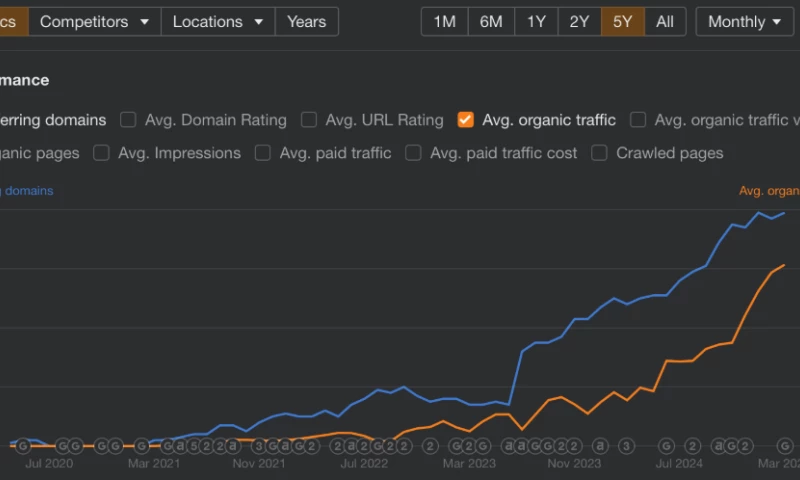Open the Competitors dropdown
The image size is (800, 480).
point(94,21)
